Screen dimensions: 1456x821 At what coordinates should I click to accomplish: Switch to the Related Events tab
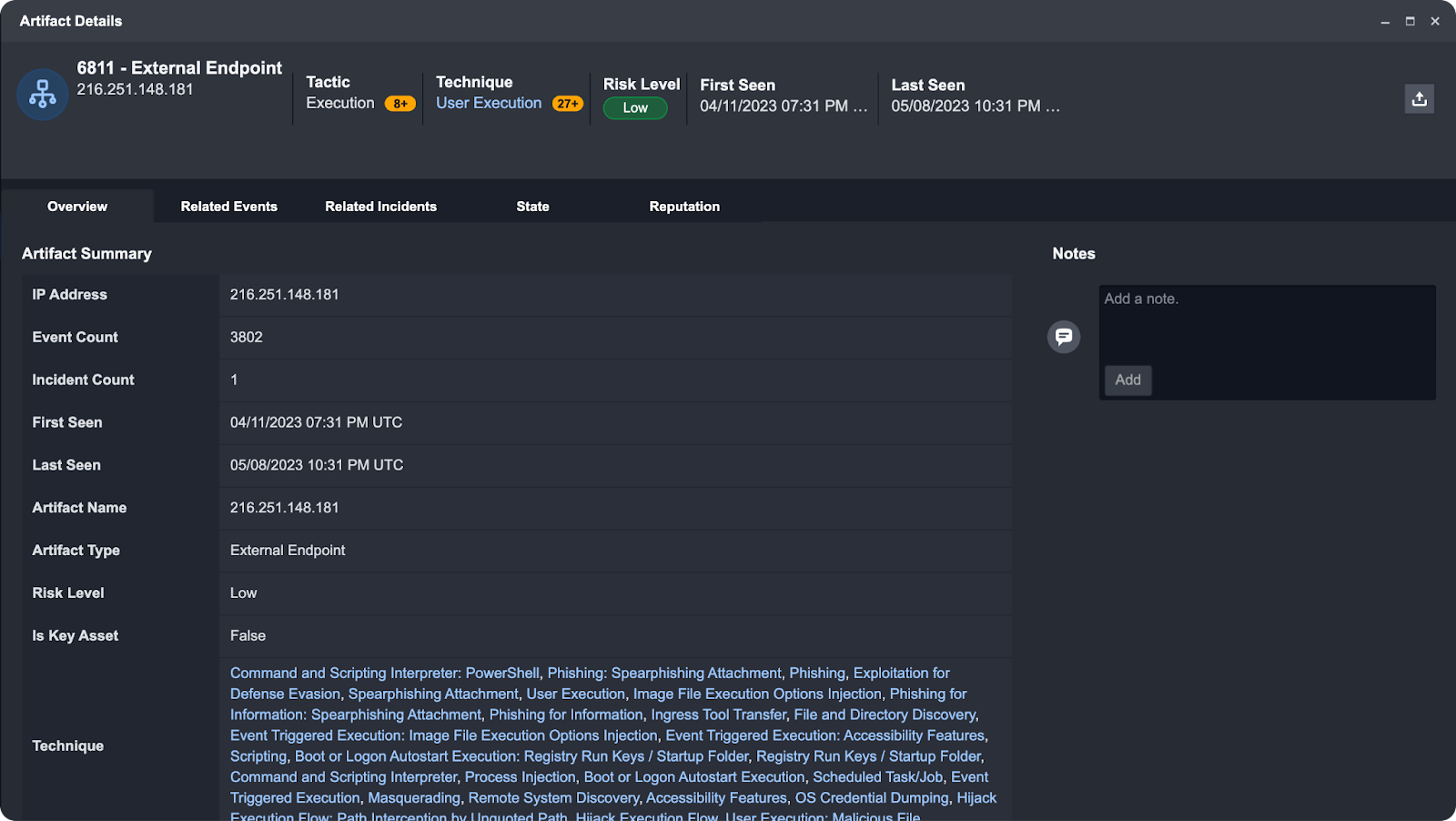tap(228, 207)
